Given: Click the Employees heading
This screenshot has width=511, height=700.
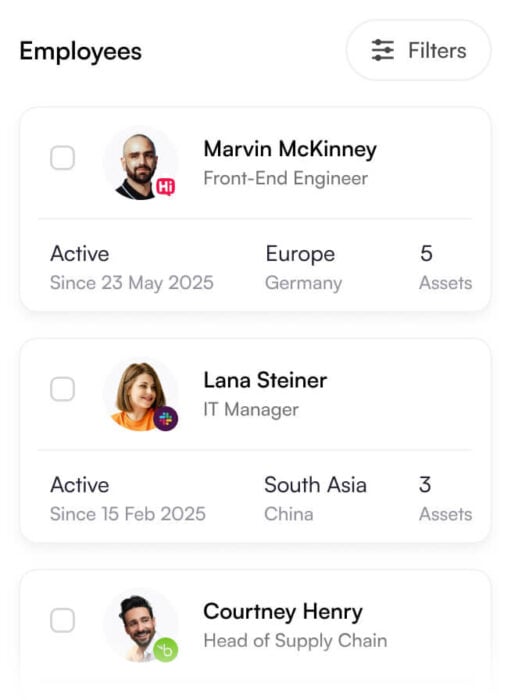Looking at the screenshot, I should click(81, 51).
